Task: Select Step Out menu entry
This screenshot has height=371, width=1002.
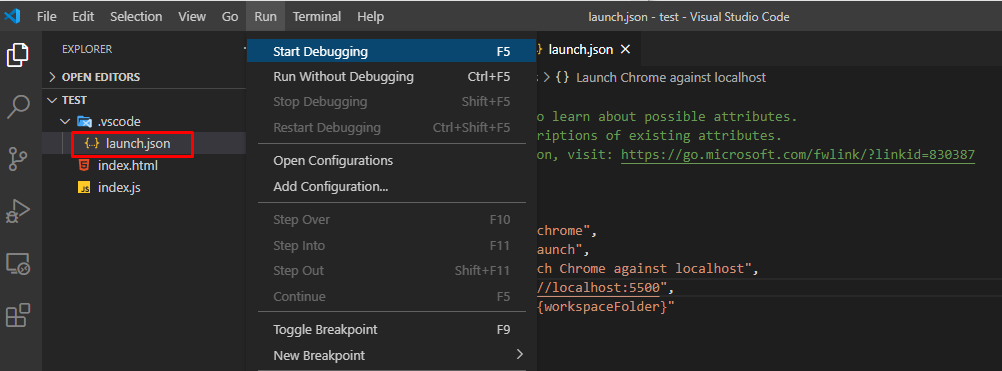Action: coord(392,270)
